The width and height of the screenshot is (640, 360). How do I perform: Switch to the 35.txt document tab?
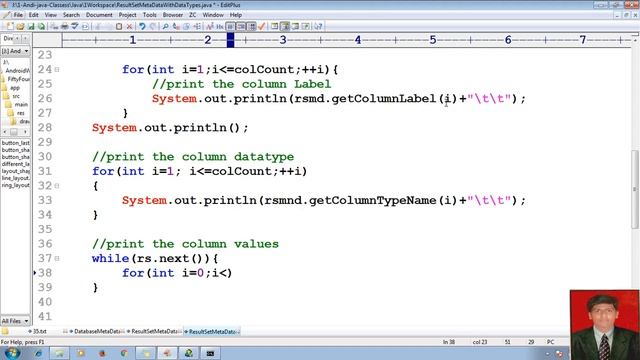click(x=38, y=332)
